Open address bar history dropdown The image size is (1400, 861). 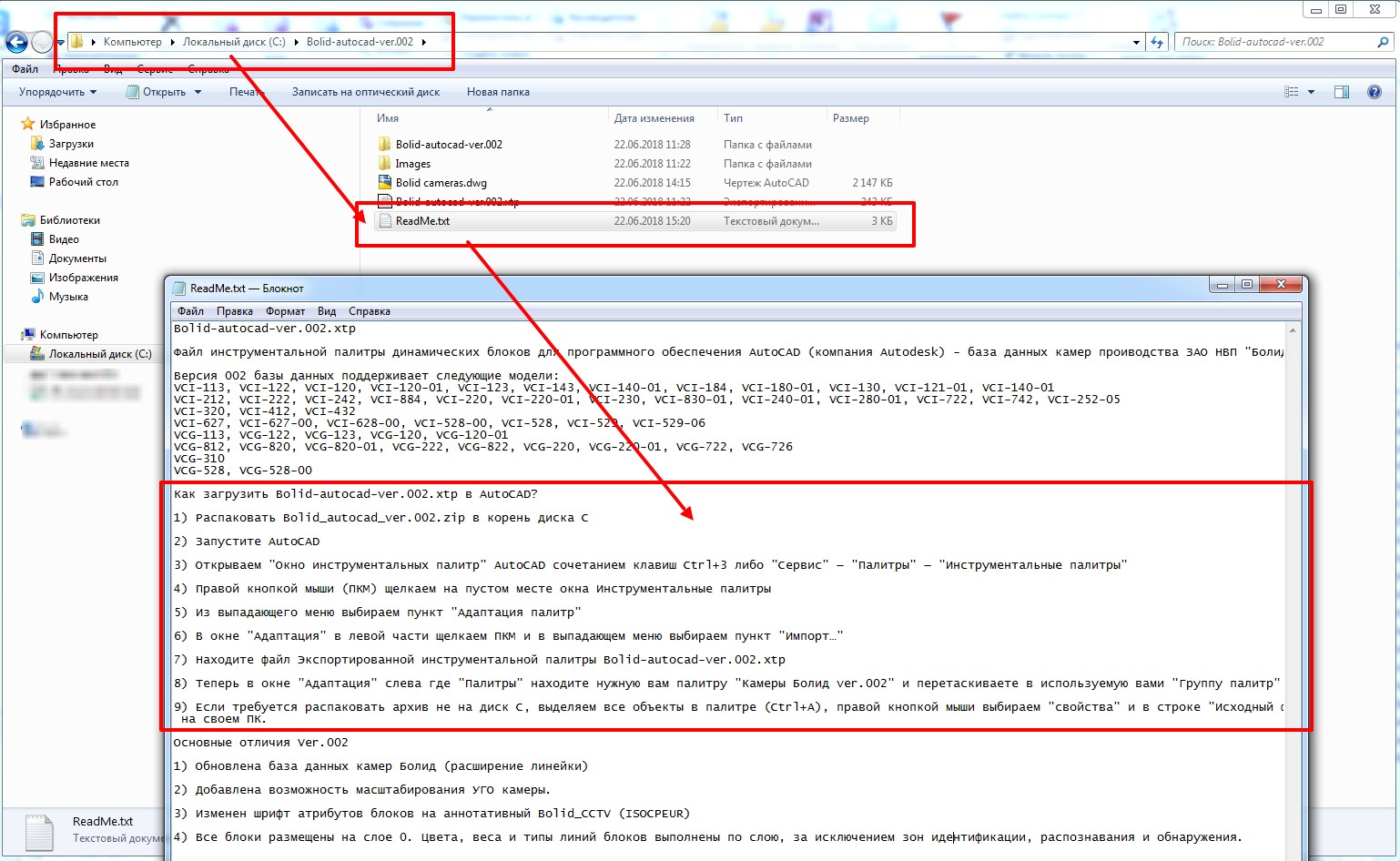pyautogui.click(x=1136, y=42)
